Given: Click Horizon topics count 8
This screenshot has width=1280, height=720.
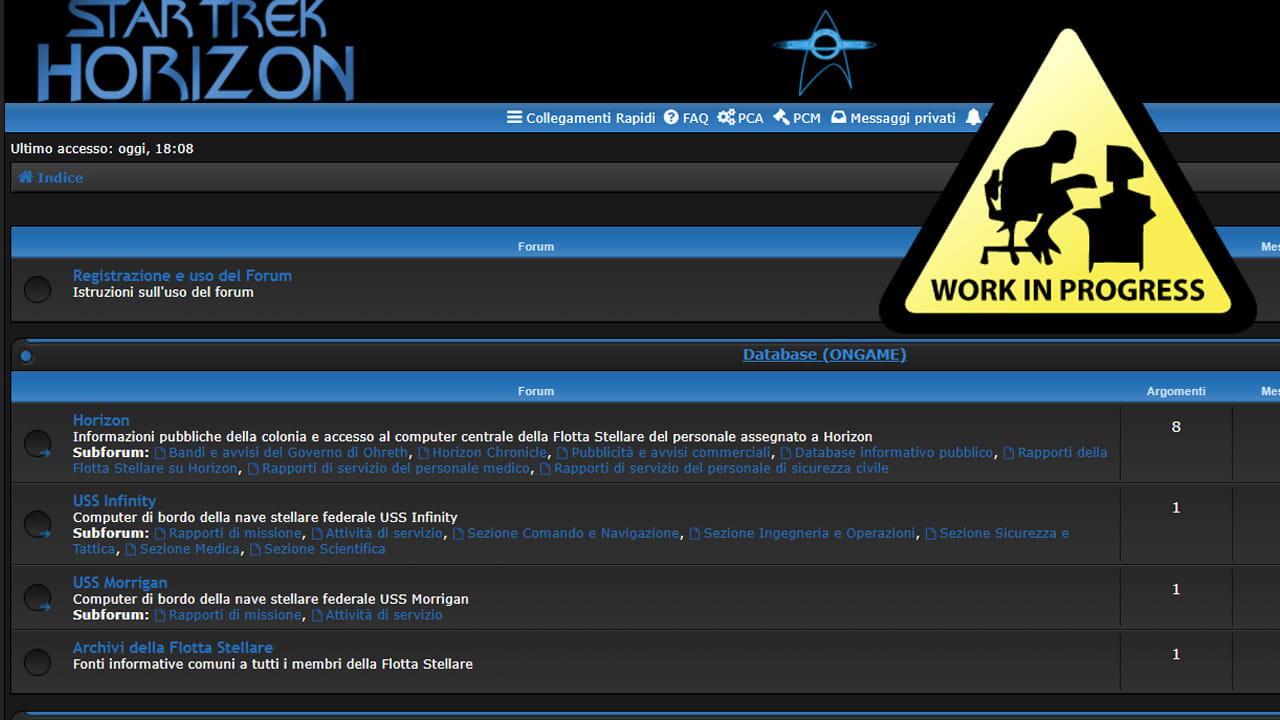Looking at the screenshot, I should (1176, 427).
